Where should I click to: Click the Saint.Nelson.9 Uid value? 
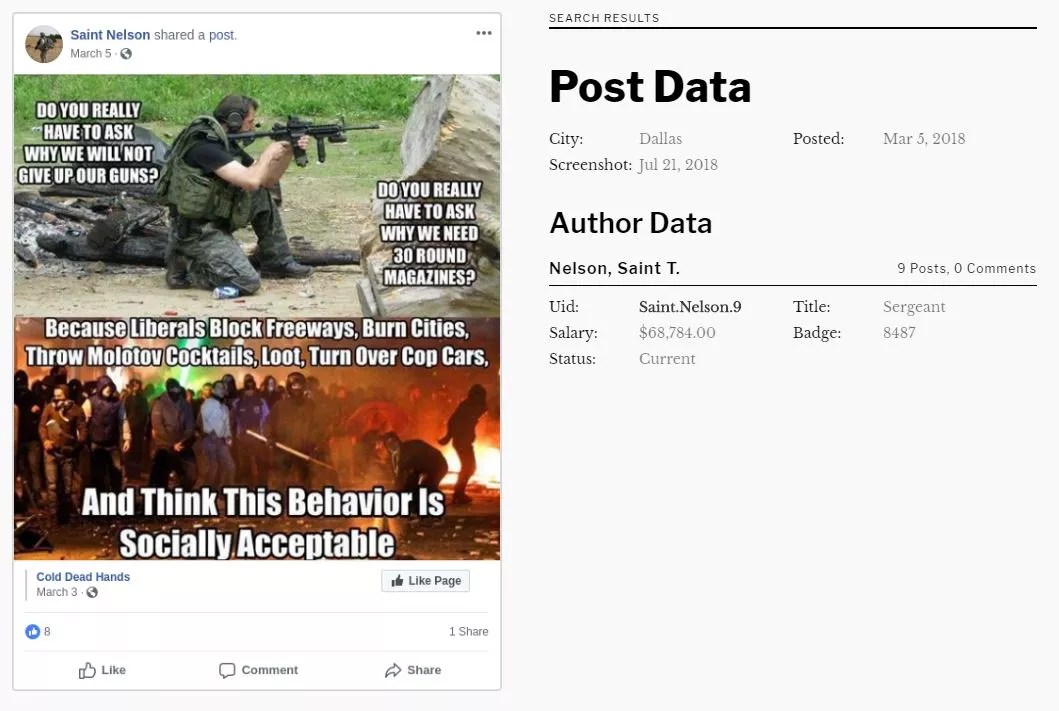point(690,307)
